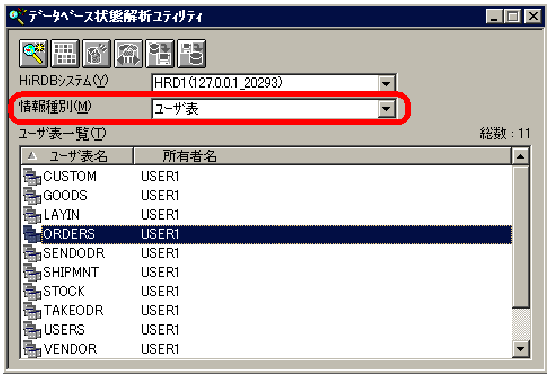Click the table icon beside STOCK
The width and height of the screenshot is (549, 377).
point(32,292)
